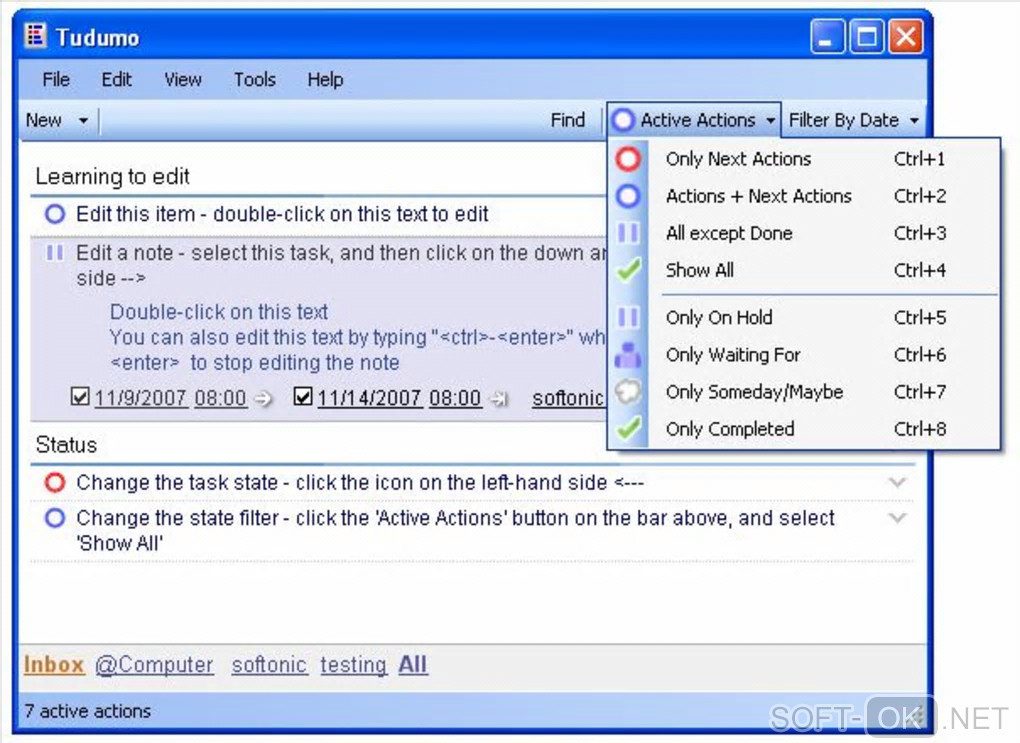Click softonic tag on 'Edit a note' task
Image resolution: width=1020 pixels, height=743 pixels.
point(568,398)
